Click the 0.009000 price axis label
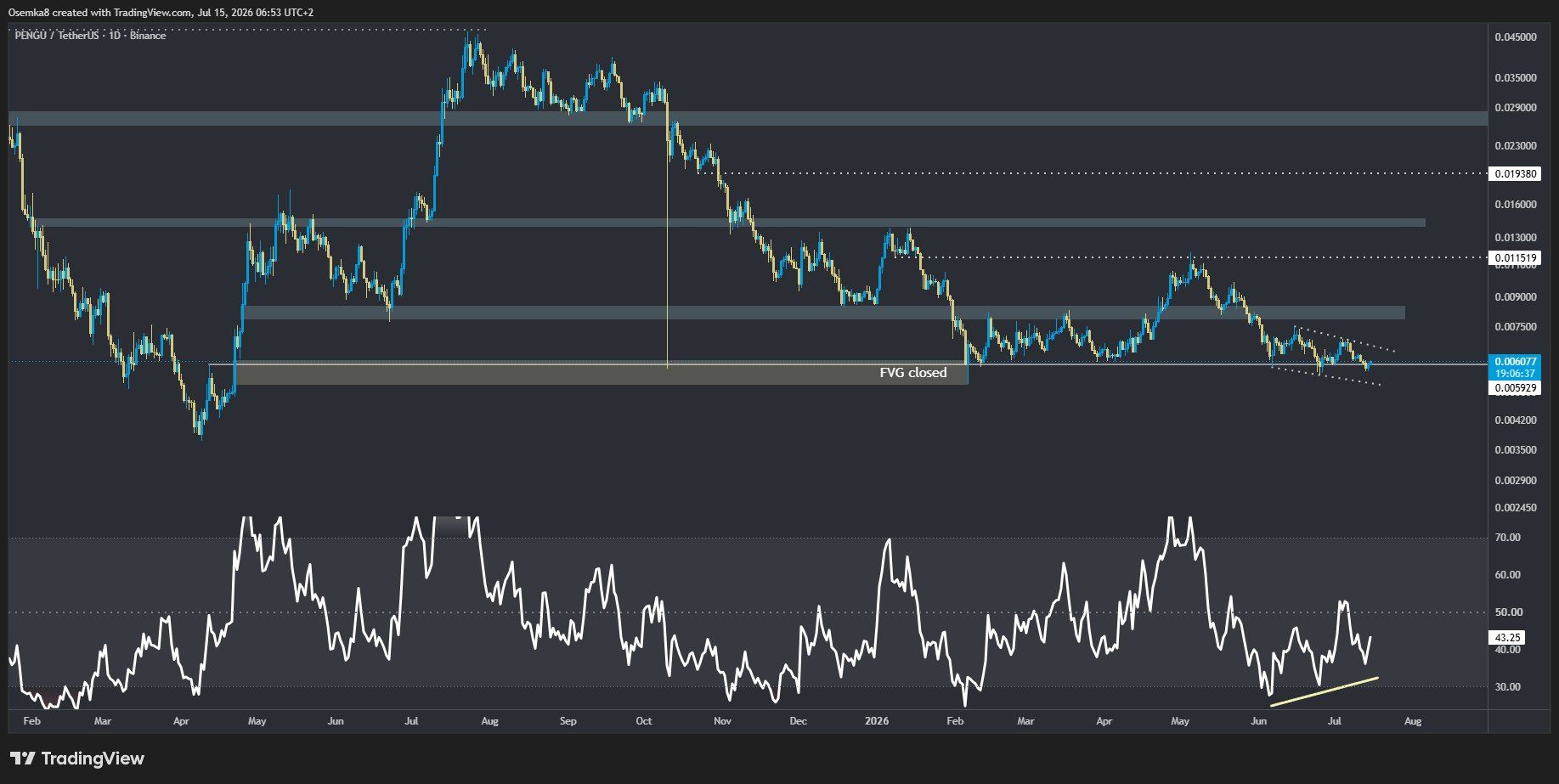 click(x=1515, y=297)
